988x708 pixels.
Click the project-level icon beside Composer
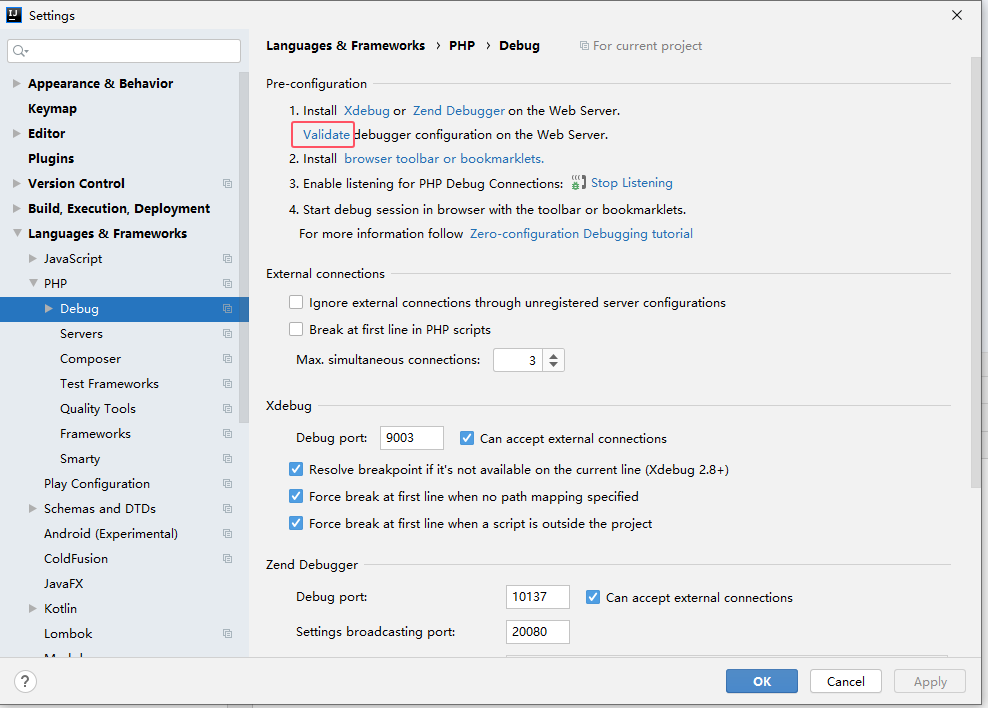[227, 359]
